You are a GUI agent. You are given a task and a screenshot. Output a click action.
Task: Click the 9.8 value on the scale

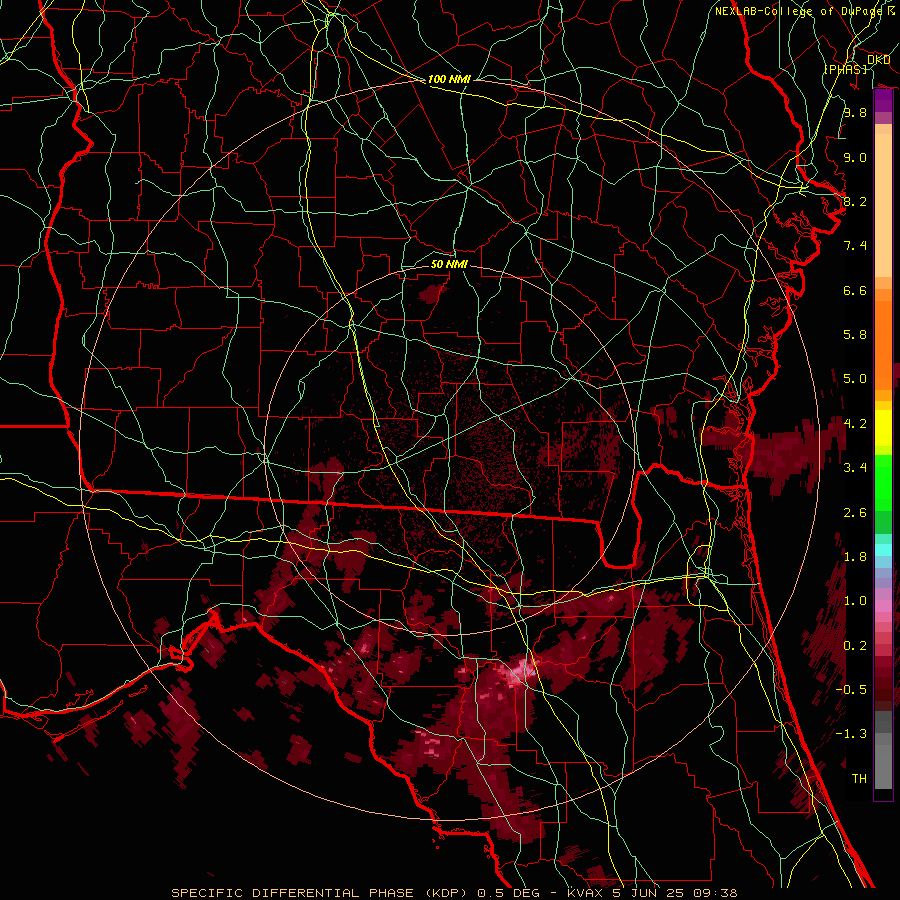[x=855, y=112]
